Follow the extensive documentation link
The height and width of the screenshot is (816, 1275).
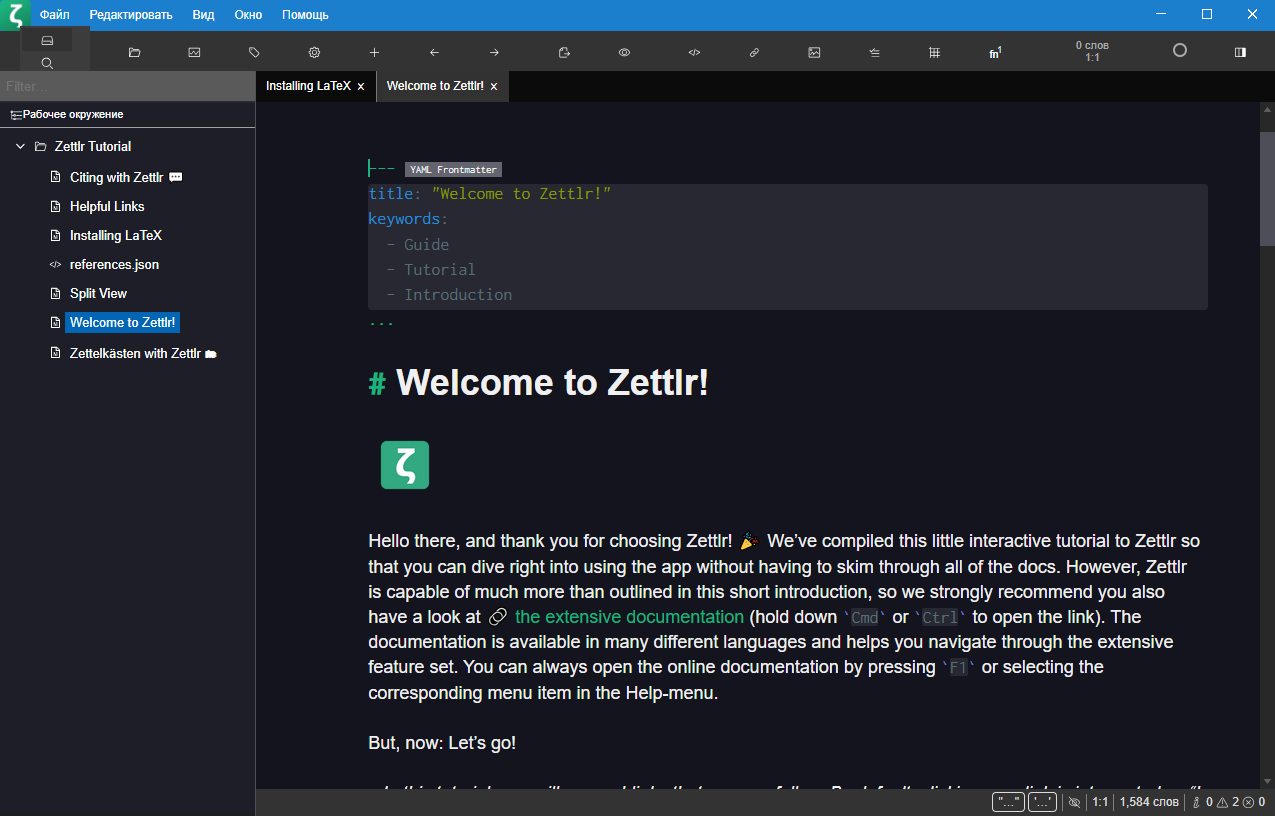tap(630, 617)
